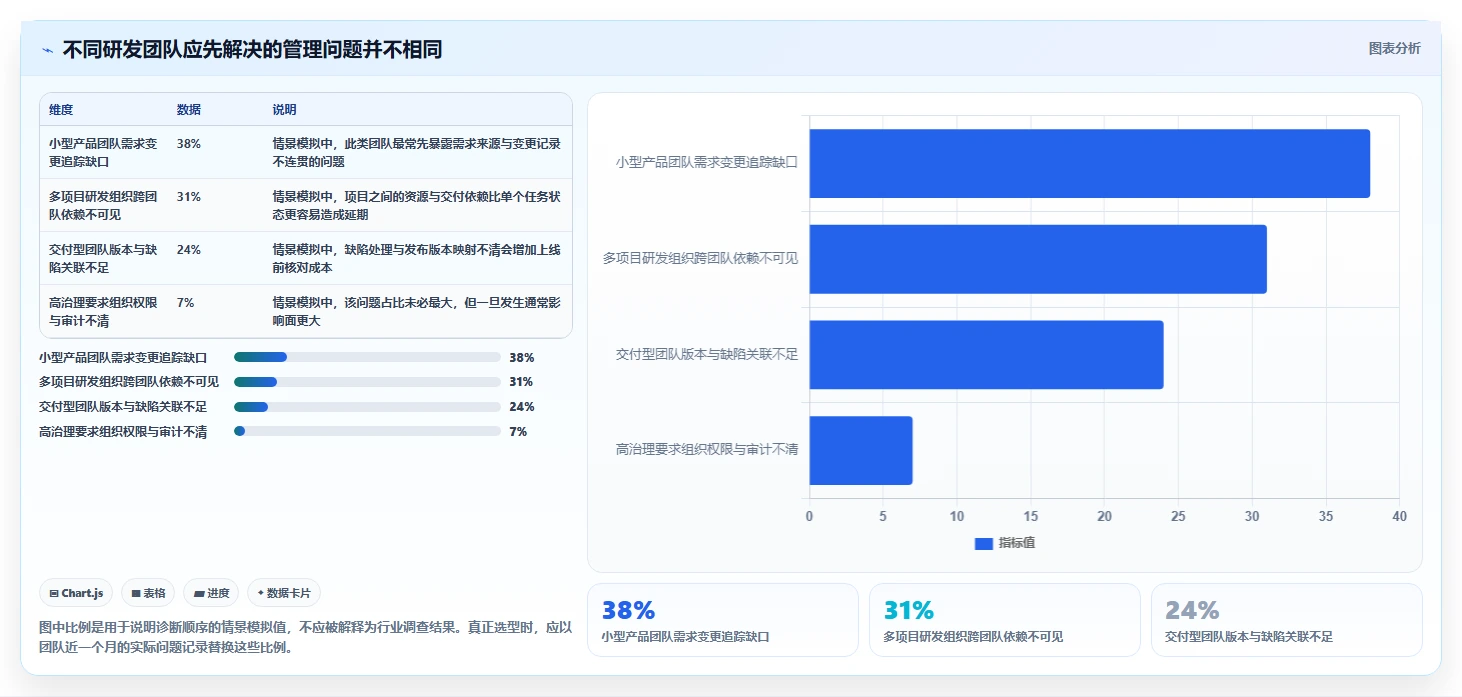1462x697 pixels.
Task: Click the 24% value in the table
Action: (x=189, y=250)
